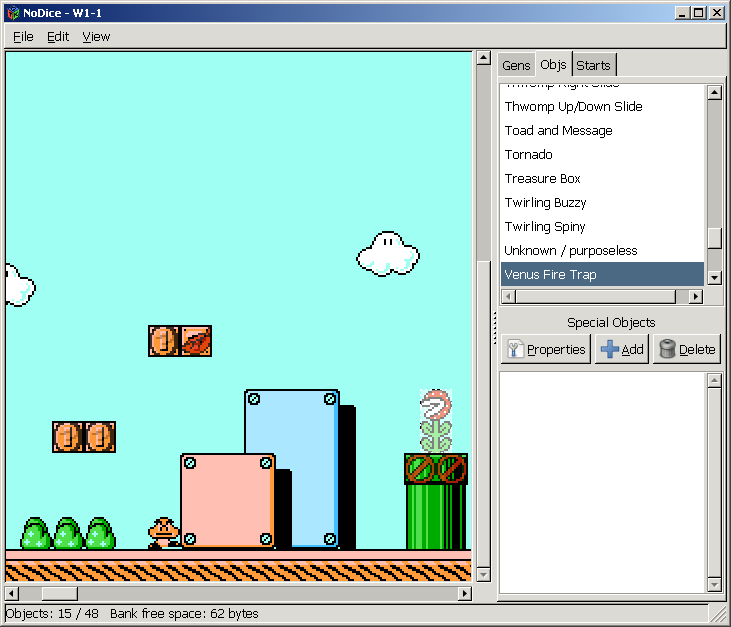Click the coin block next to leaf block
The height and width of the screenshot is (627, 731).
point(164,341)
